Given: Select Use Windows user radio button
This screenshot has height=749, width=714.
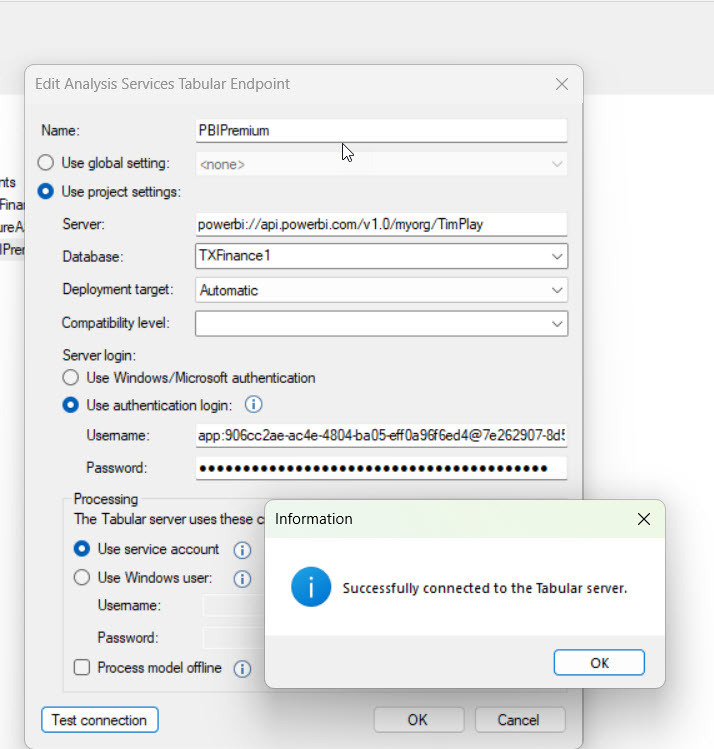Looking at the screenshot, I should [x=82, y=578].
